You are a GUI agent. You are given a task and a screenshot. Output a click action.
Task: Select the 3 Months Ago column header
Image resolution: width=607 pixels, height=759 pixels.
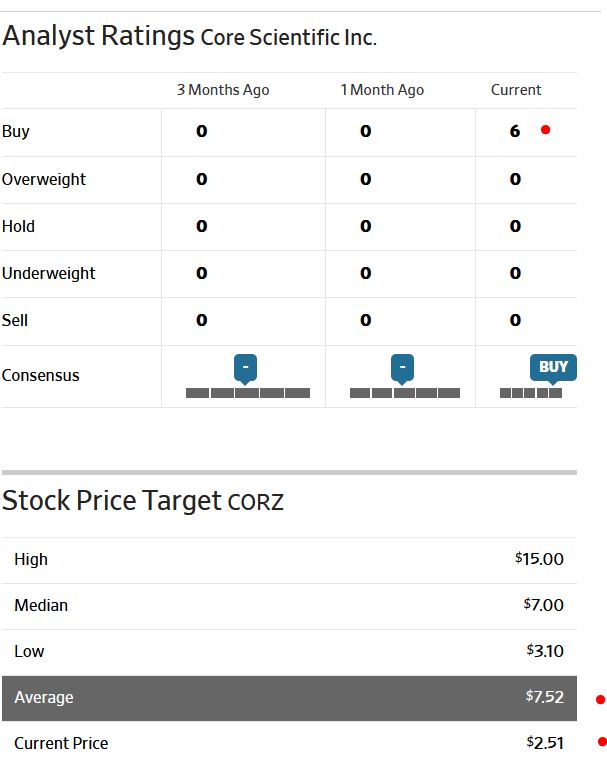tap(223, 90)
